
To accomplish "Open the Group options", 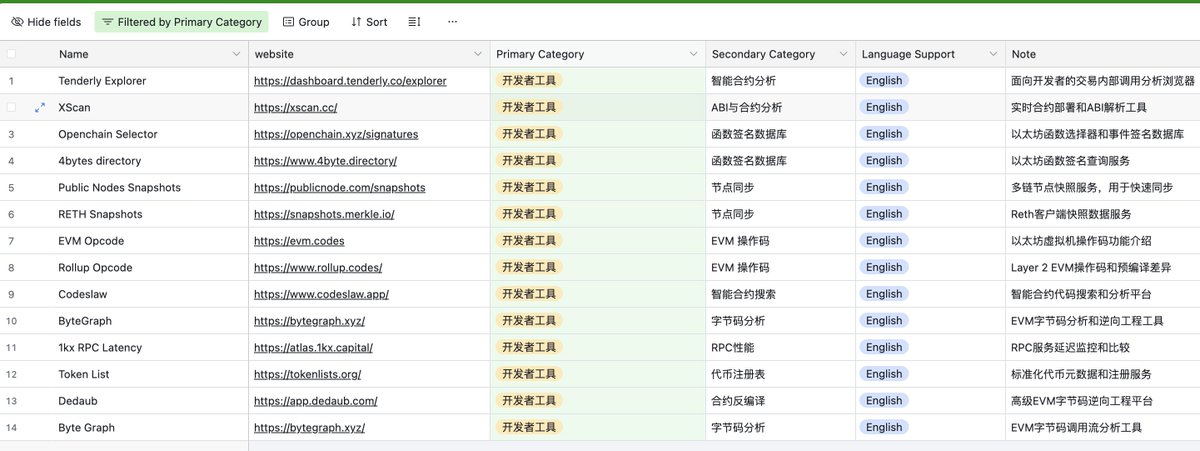I will (306, 21).
